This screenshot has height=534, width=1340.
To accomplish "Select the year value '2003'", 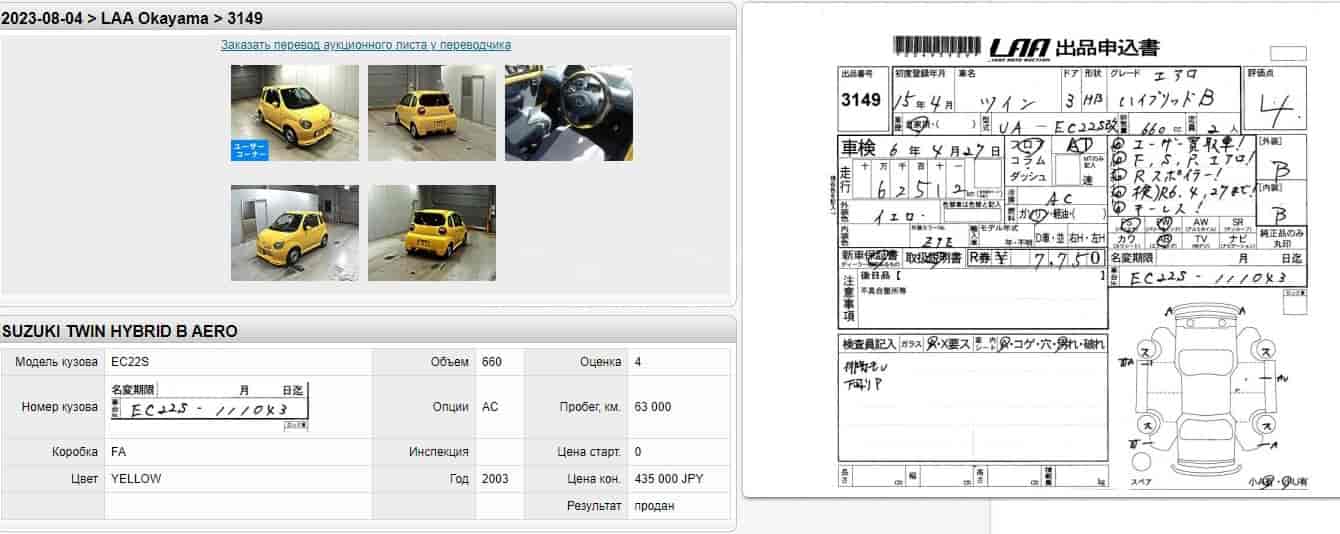I will pyautogui.click(x=495, y=479).
